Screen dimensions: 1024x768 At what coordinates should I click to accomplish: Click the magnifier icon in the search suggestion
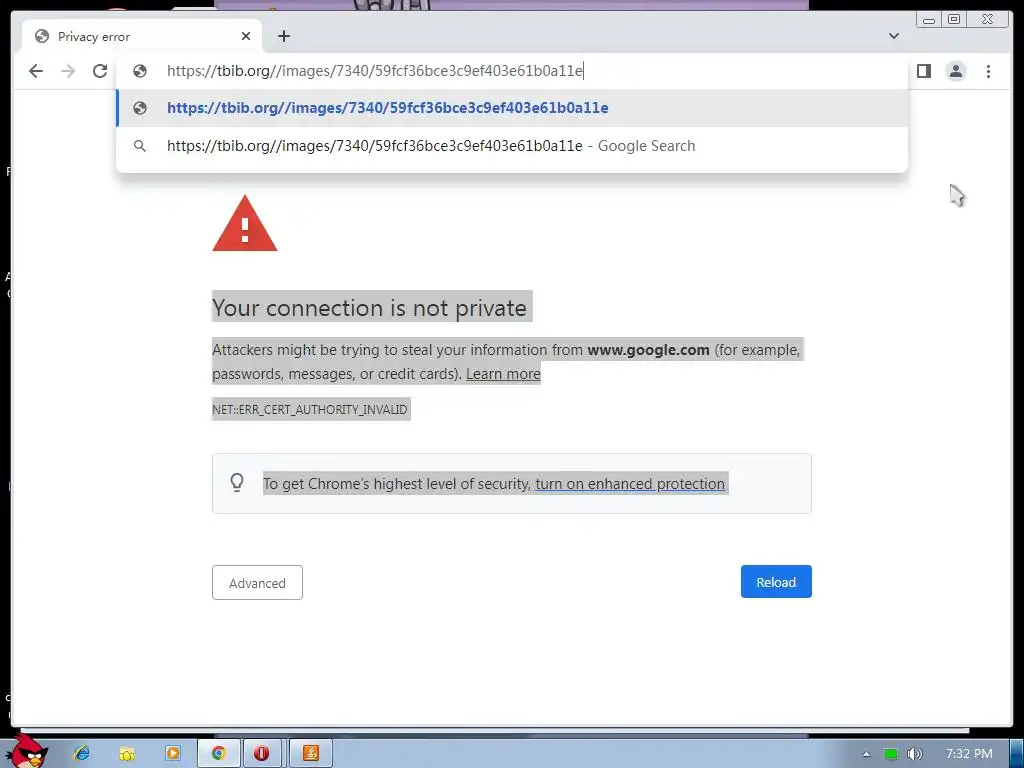(140, 146)
